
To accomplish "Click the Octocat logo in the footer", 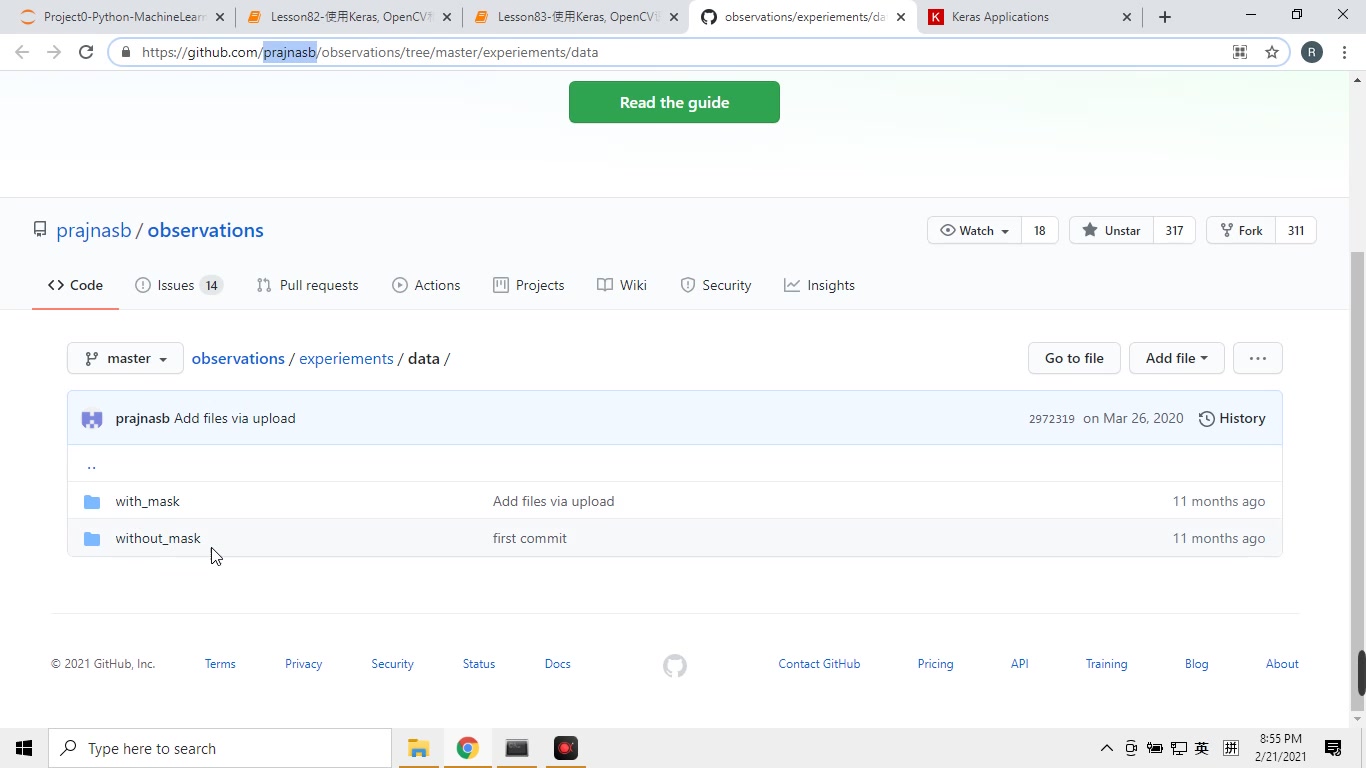I will 674,665.
